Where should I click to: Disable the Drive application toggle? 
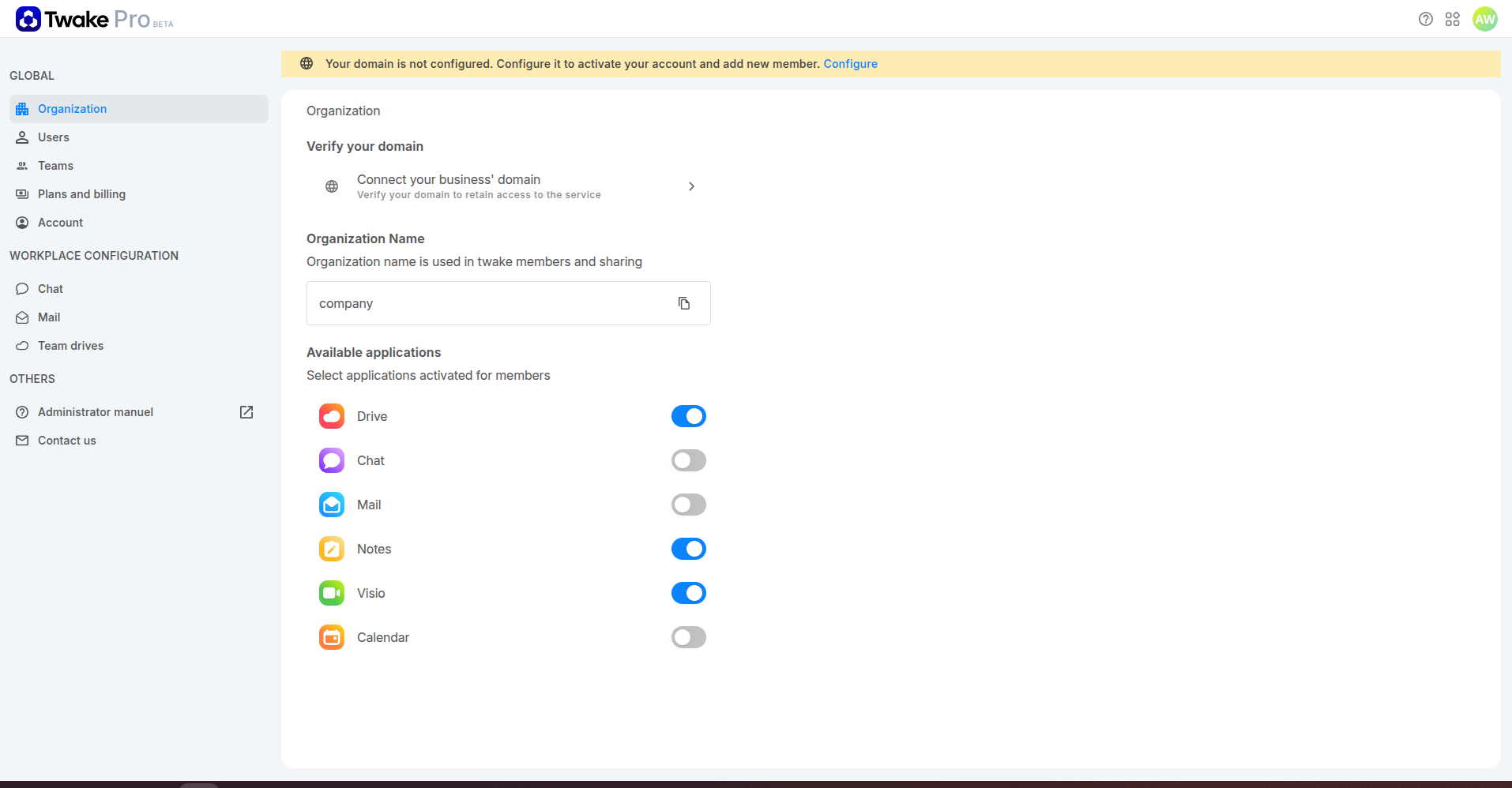click(x=689, y=416)
